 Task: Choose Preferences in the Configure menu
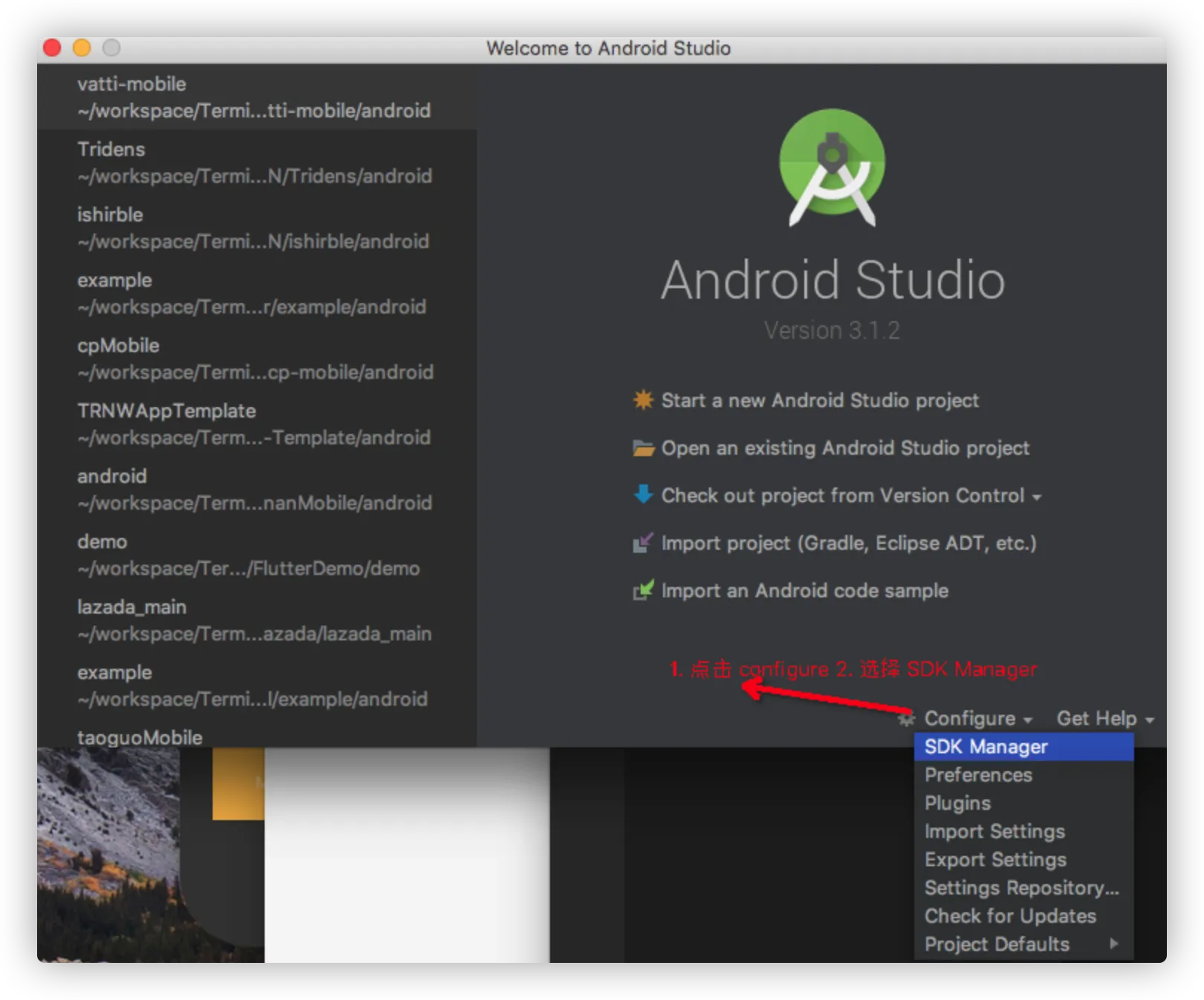978,775
